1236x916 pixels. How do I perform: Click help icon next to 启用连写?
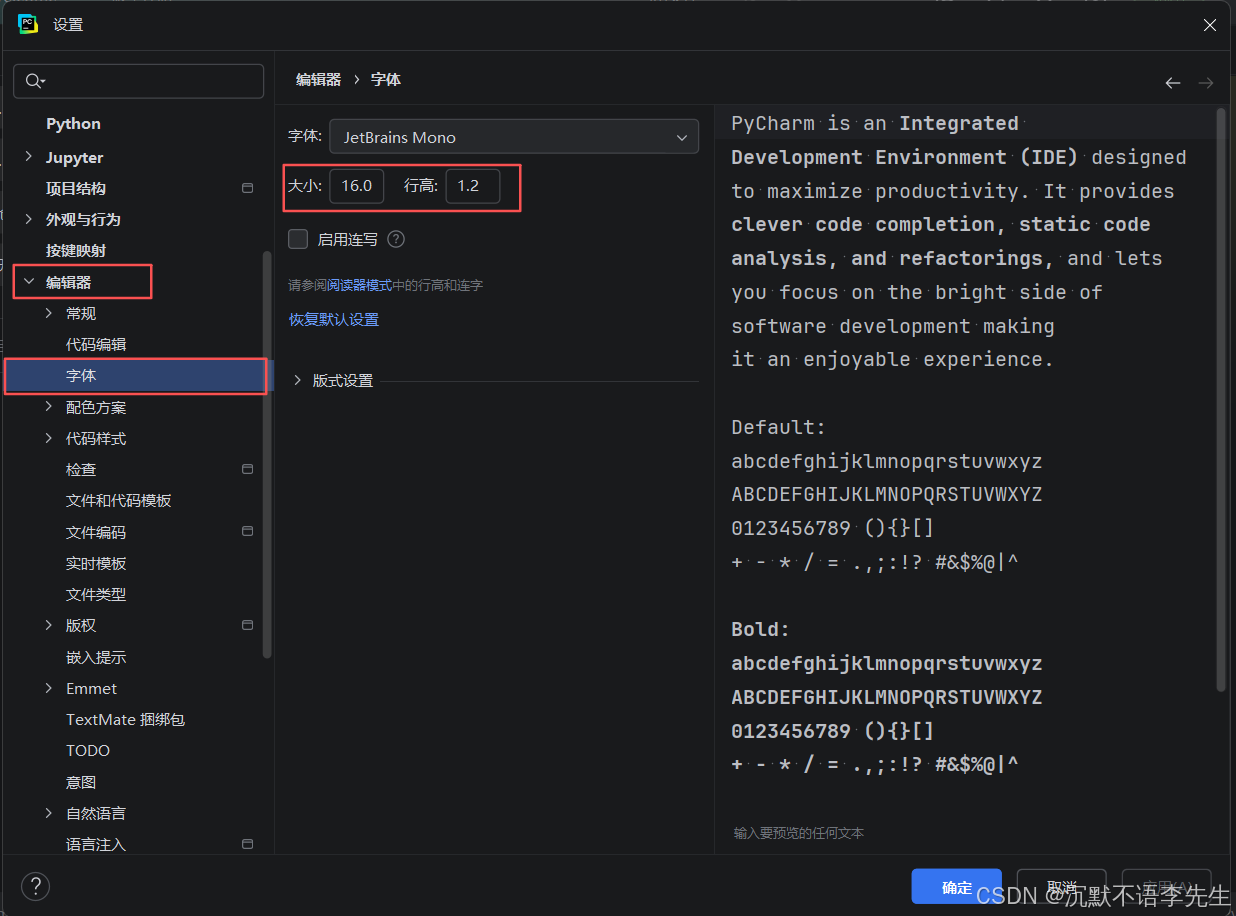[396, 239]
